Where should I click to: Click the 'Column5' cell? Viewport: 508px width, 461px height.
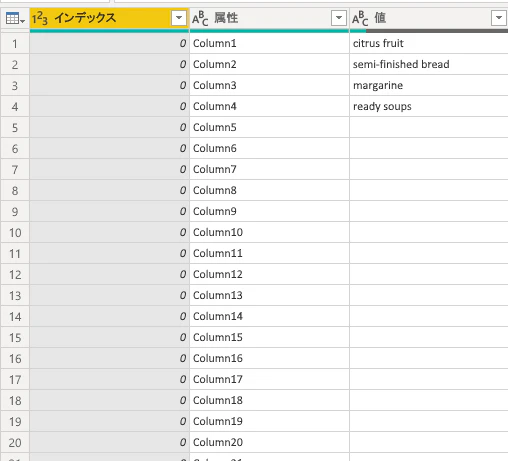click(x=269, y=127)
